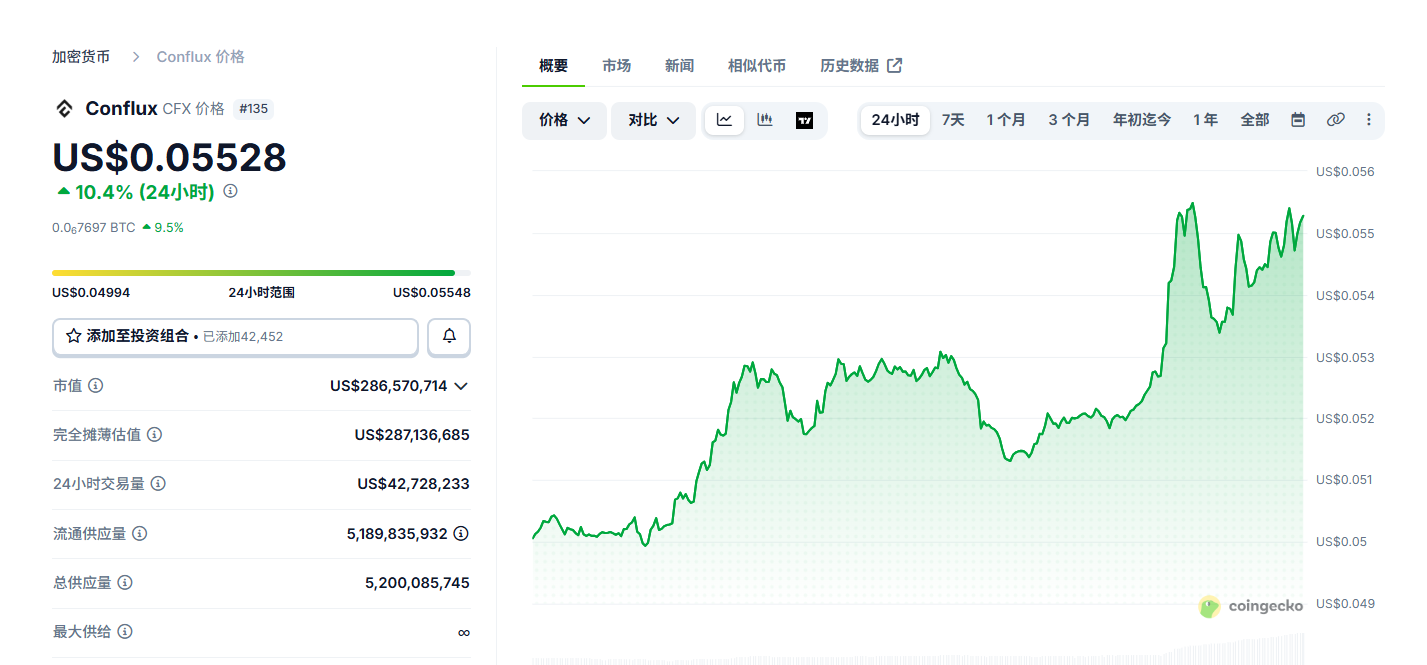
Task: Open the TradingView chart icon
Action: 805,120
